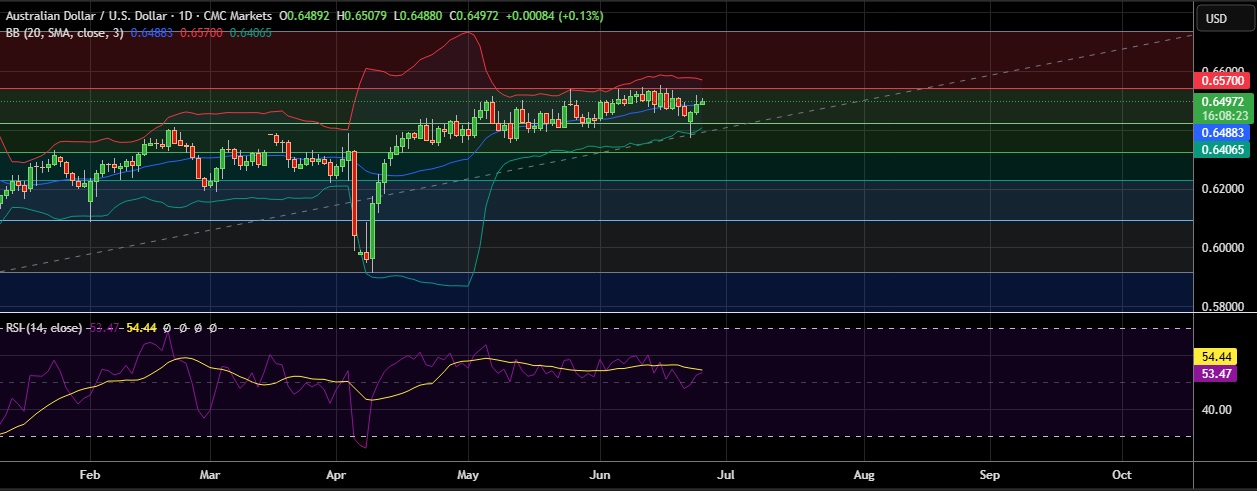Click the Sep label on the time axis
1257x491 pixels.
[x=990, y=476]
